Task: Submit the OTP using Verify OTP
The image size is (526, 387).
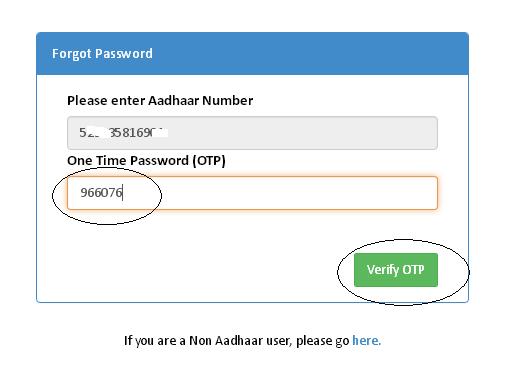Action: point(396,270)
